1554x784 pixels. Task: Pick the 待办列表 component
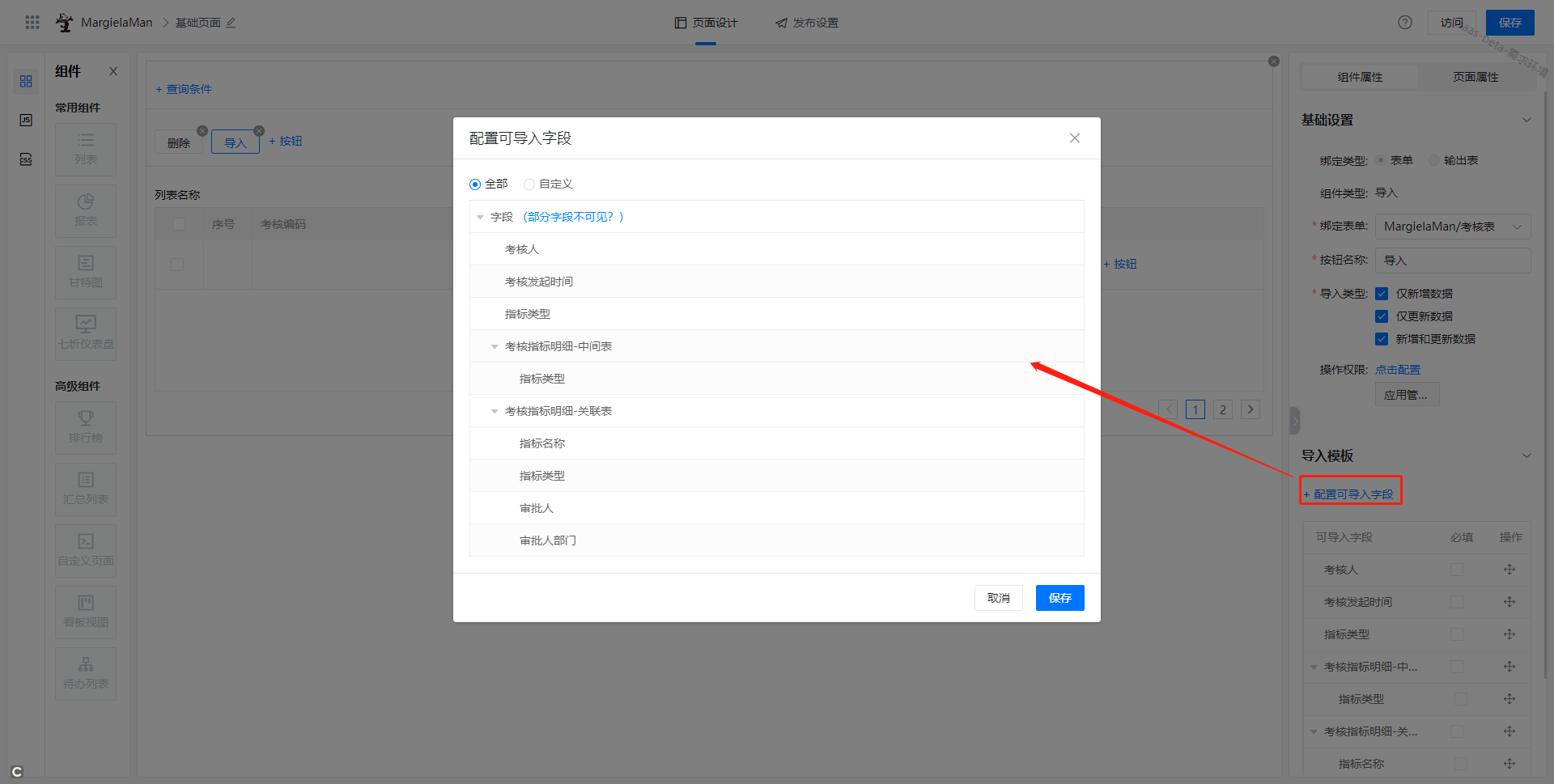pyautogui.click(x=86, y=674)
